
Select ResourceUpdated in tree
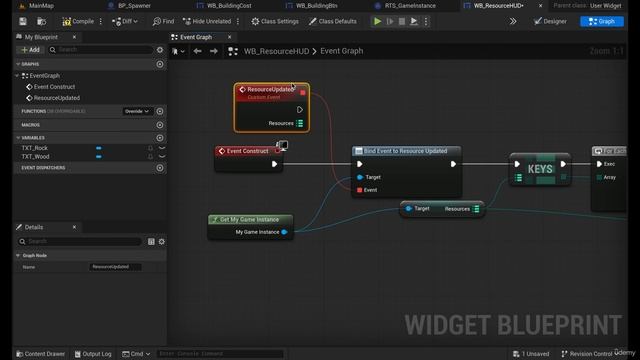point(56,98)
